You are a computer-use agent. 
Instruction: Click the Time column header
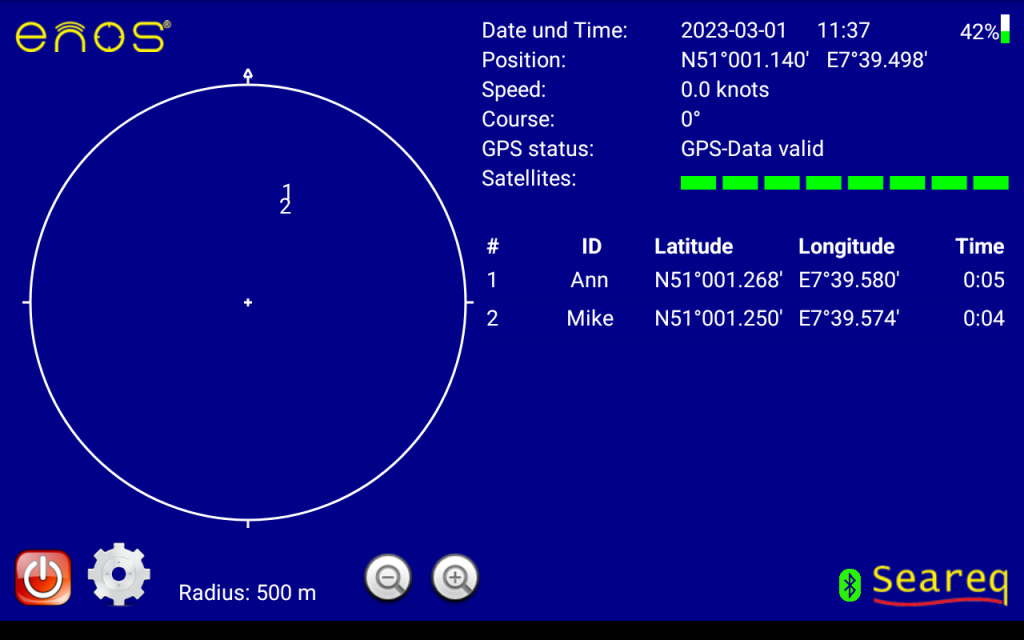[979, 246]
